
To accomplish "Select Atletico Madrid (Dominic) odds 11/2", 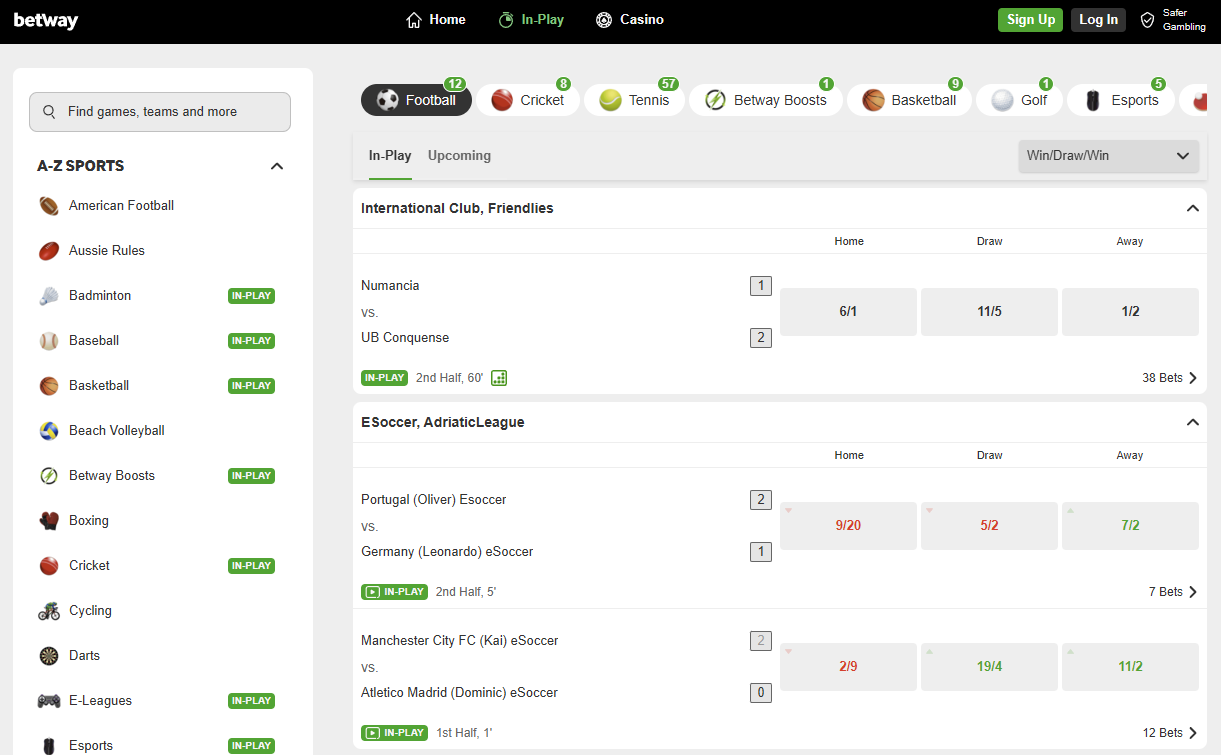I will point(1130,667).
